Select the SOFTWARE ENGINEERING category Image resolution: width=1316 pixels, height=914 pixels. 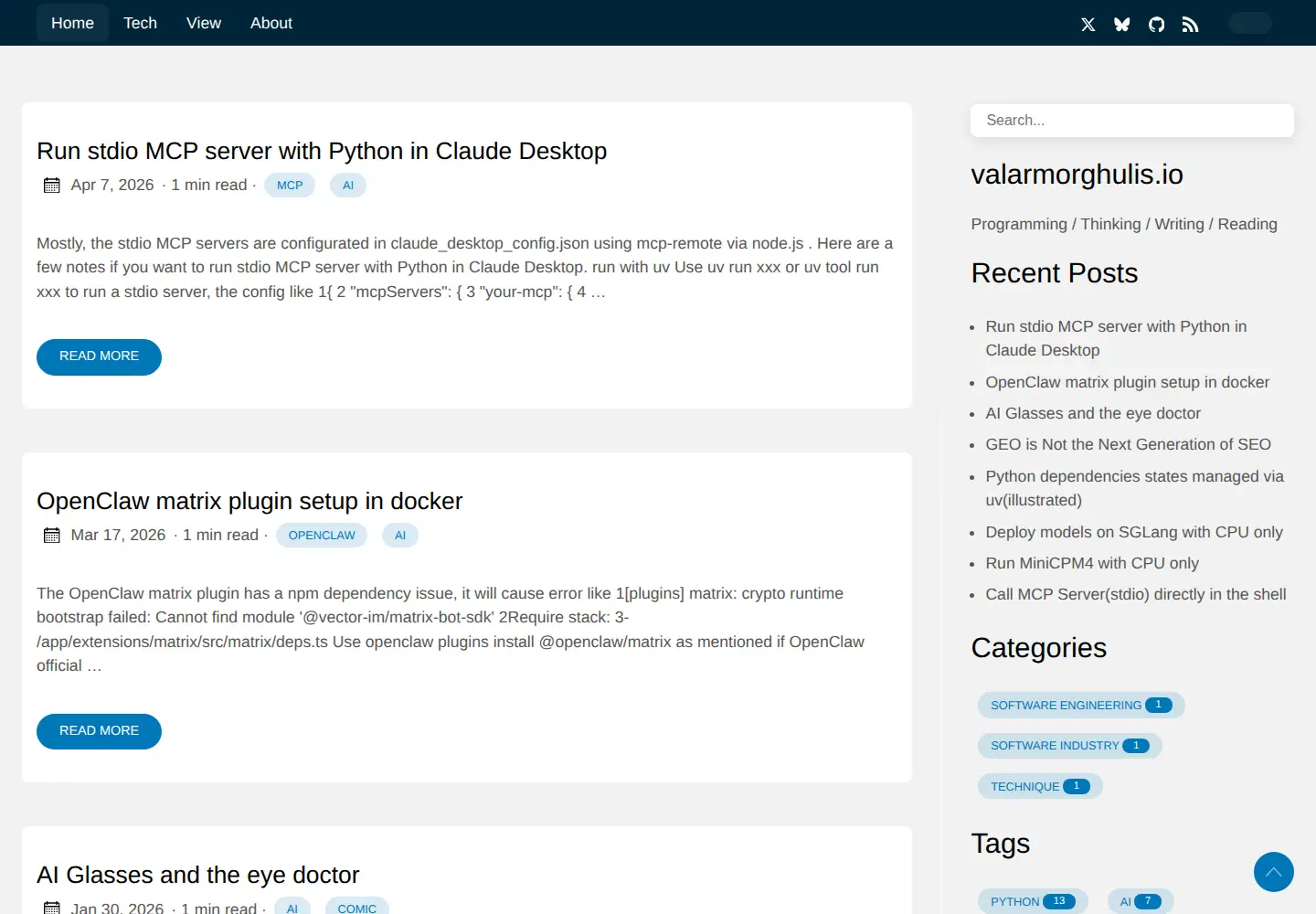1081,706
